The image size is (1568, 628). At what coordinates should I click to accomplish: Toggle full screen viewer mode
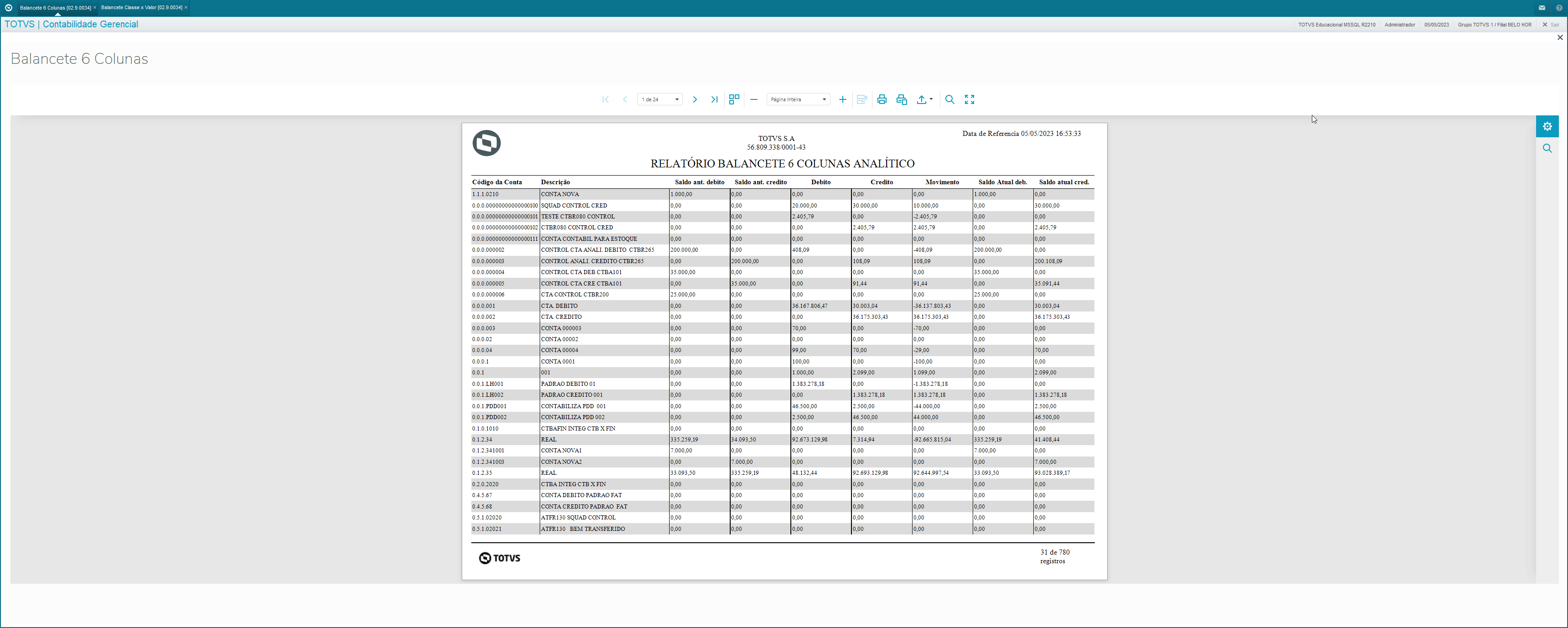click(x=970, y=99)
